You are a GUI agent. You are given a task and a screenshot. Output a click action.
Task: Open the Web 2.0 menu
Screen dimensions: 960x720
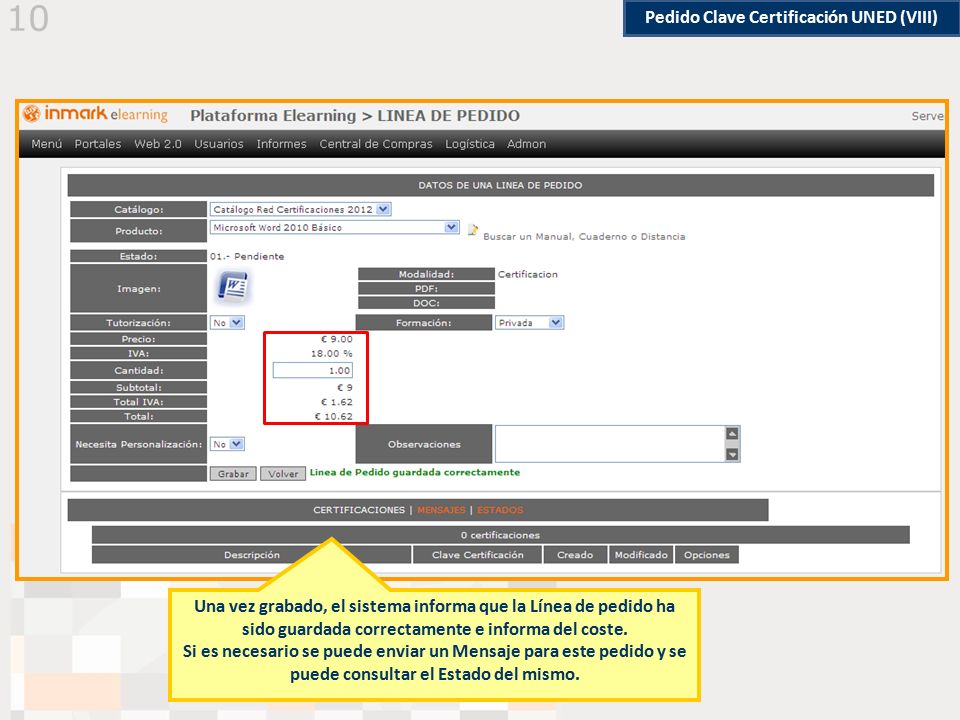point(158,144)
